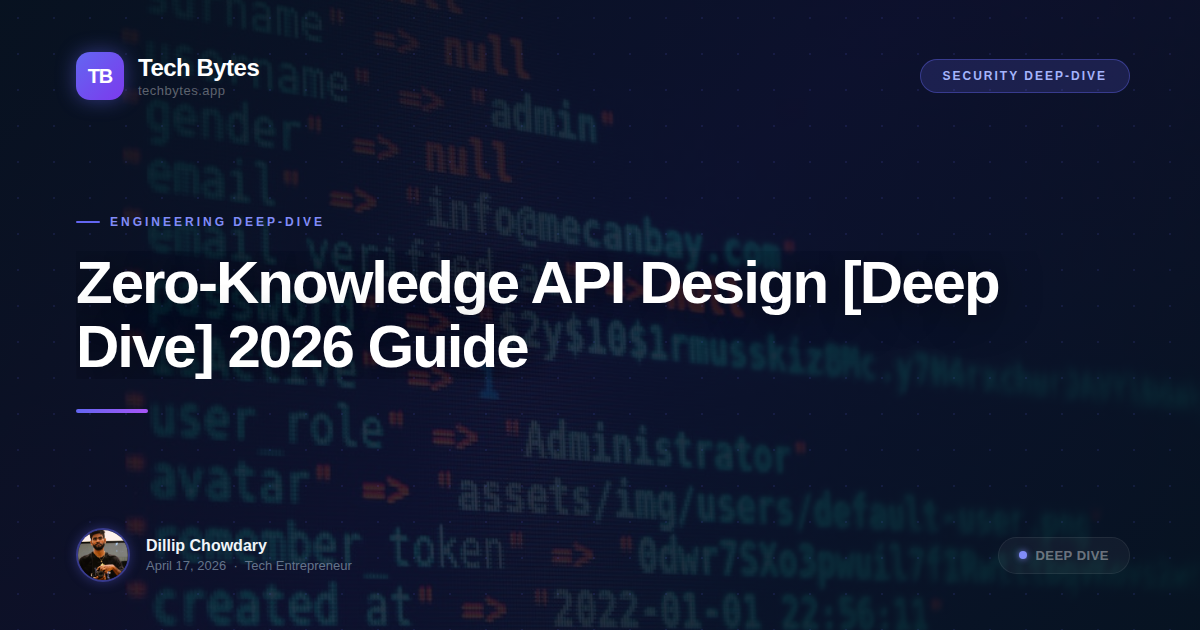Toggle the ENGINEERING DEEP-DIVE category label
The height and width of the screenshot is (630, 1200).
point(216,222)
